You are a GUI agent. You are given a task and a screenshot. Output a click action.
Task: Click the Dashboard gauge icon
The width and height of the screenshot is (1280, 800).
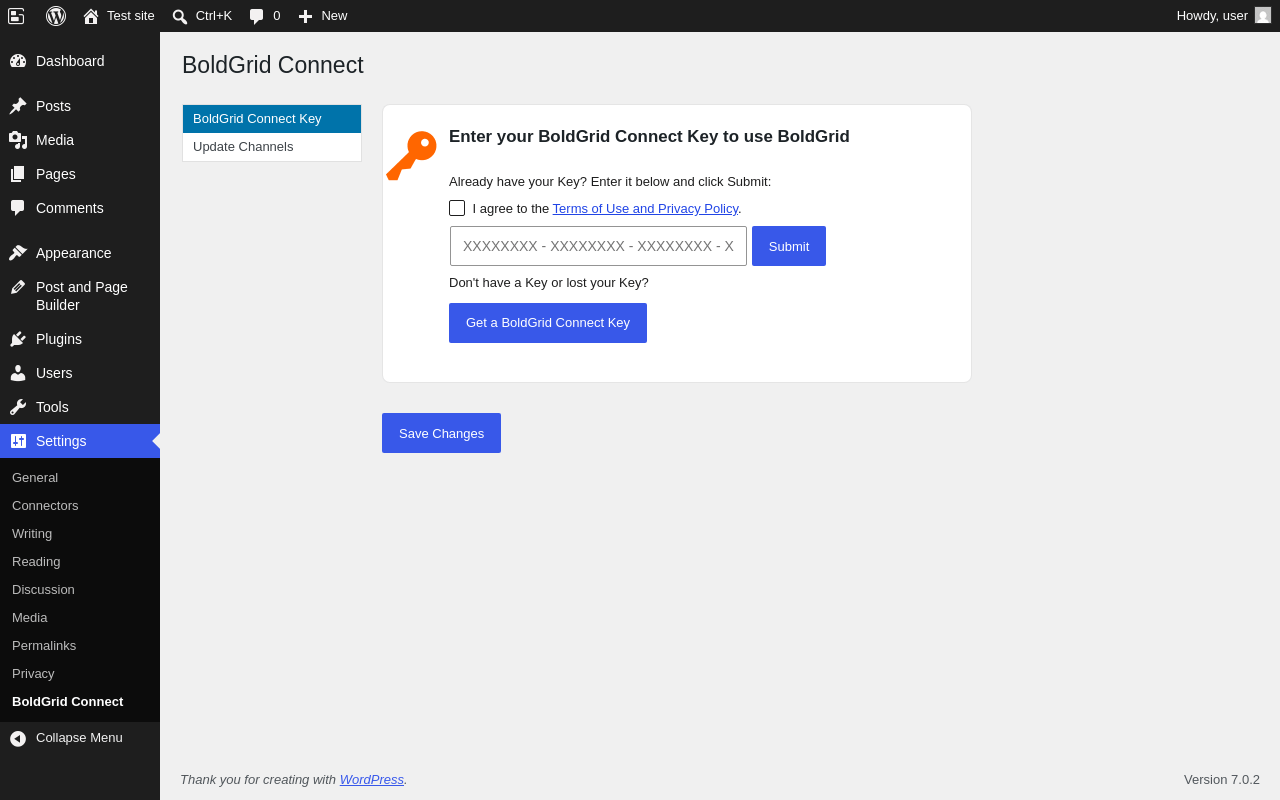(18, 61)
